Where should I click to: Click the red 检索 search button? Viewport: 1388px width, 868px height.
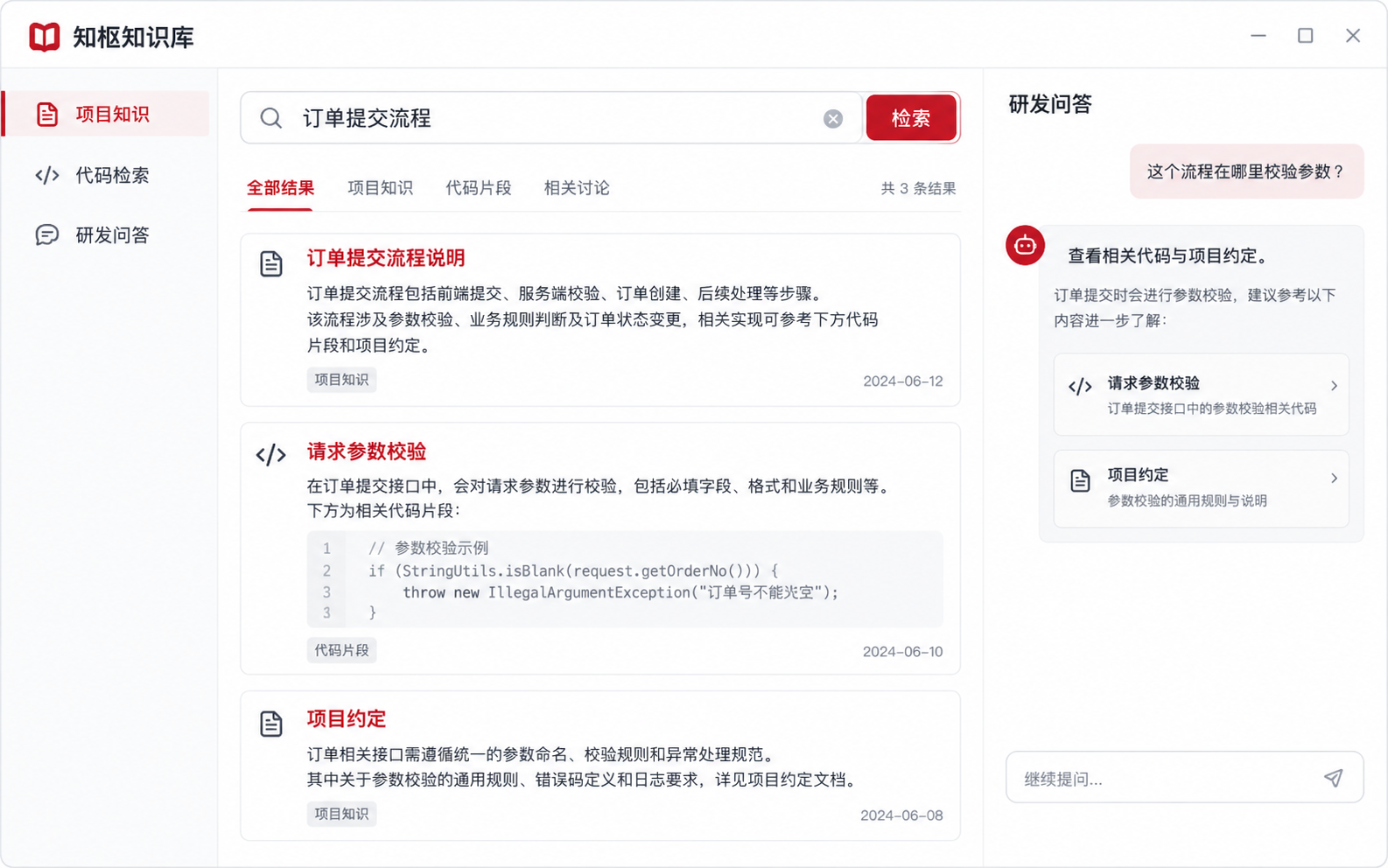click(911, 118)
